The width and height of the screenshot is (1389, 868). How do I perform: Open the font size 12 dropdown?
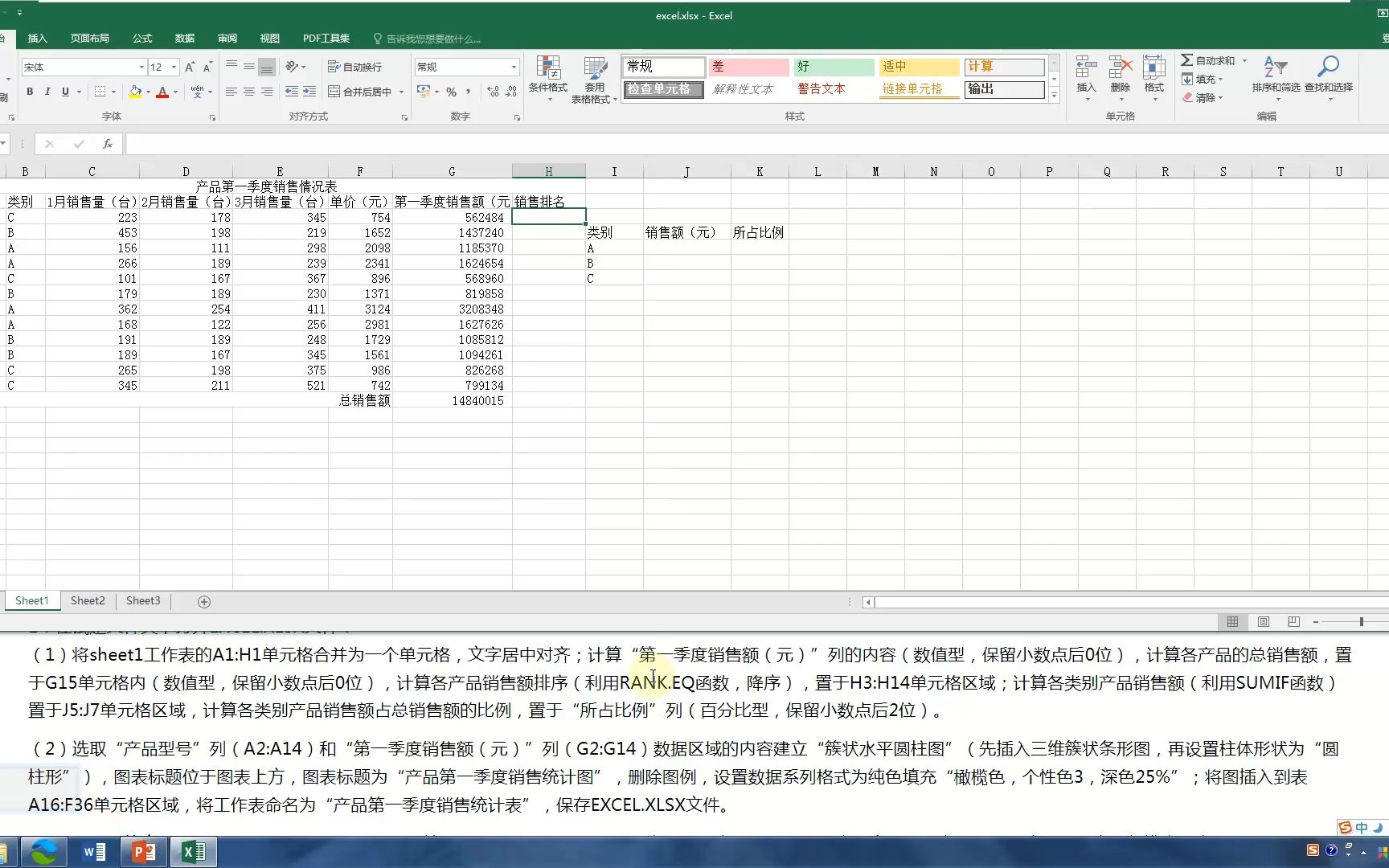pos(174,67)
